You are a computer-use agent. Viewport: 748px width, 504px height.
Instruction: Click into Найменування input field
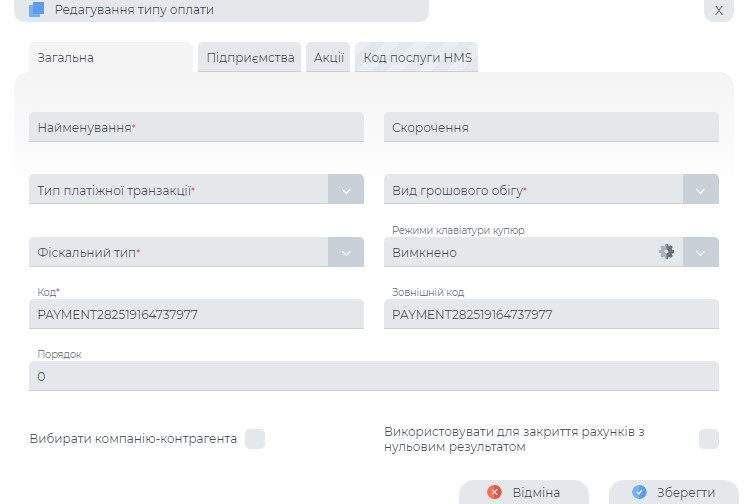[x=197, y=128]
